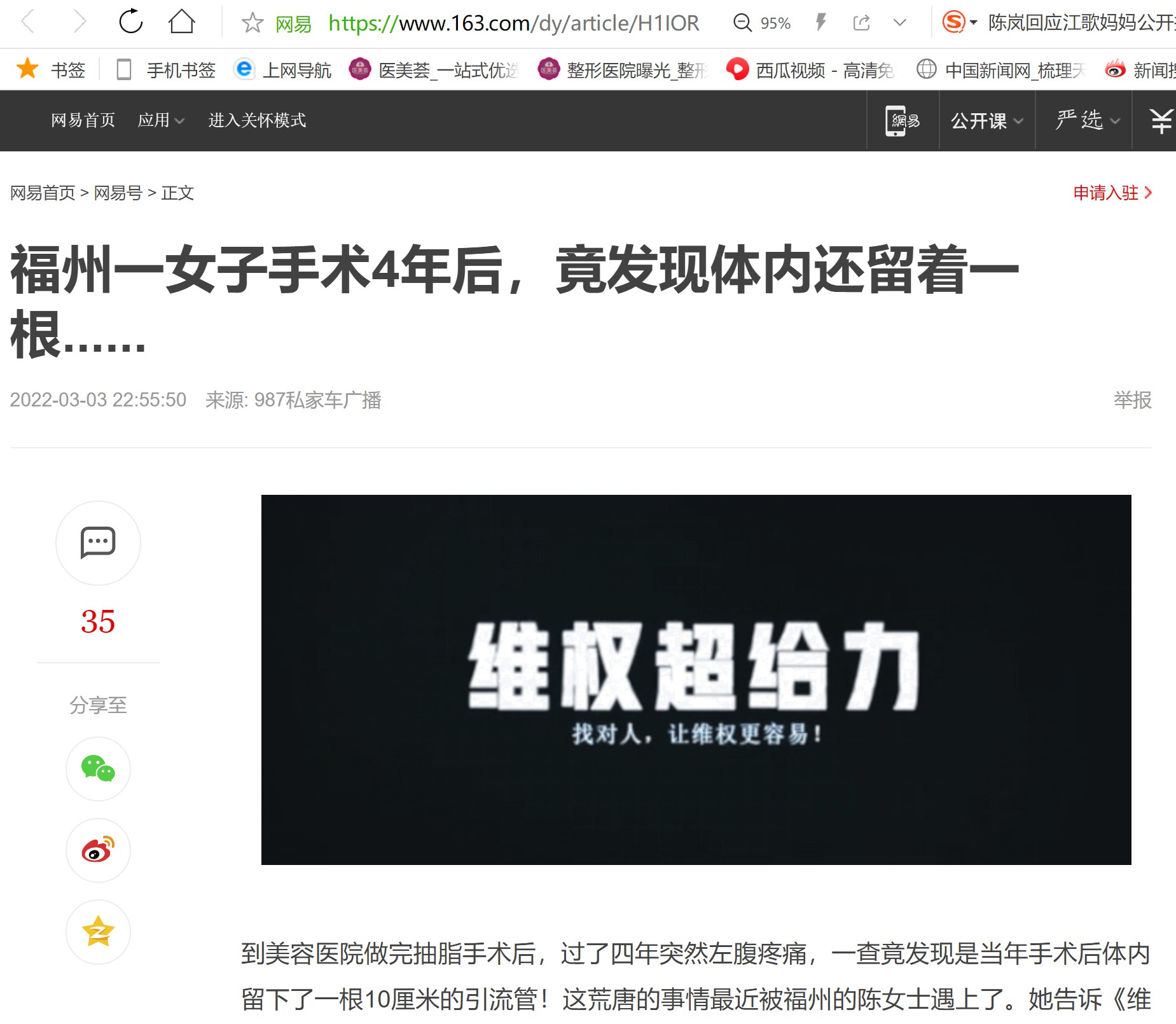This screenshot has height=1024, width=1176.
Task: Open the 中国新闻网 bookmark
Action: [1000, 69]
